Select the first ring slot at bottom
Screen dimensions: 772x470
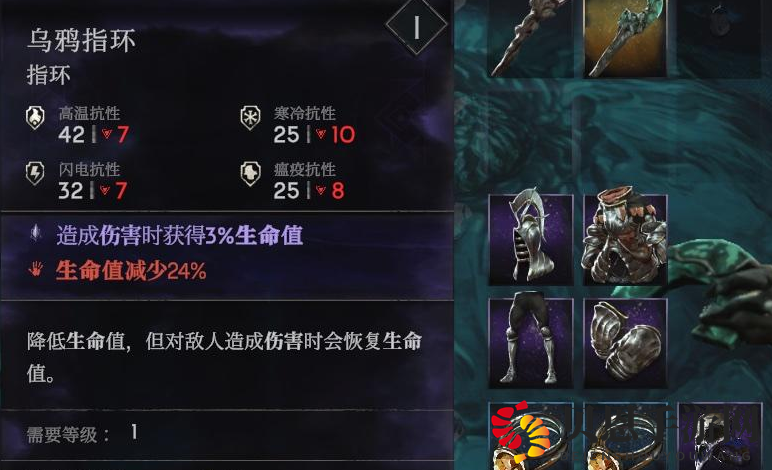pos(531,436)
